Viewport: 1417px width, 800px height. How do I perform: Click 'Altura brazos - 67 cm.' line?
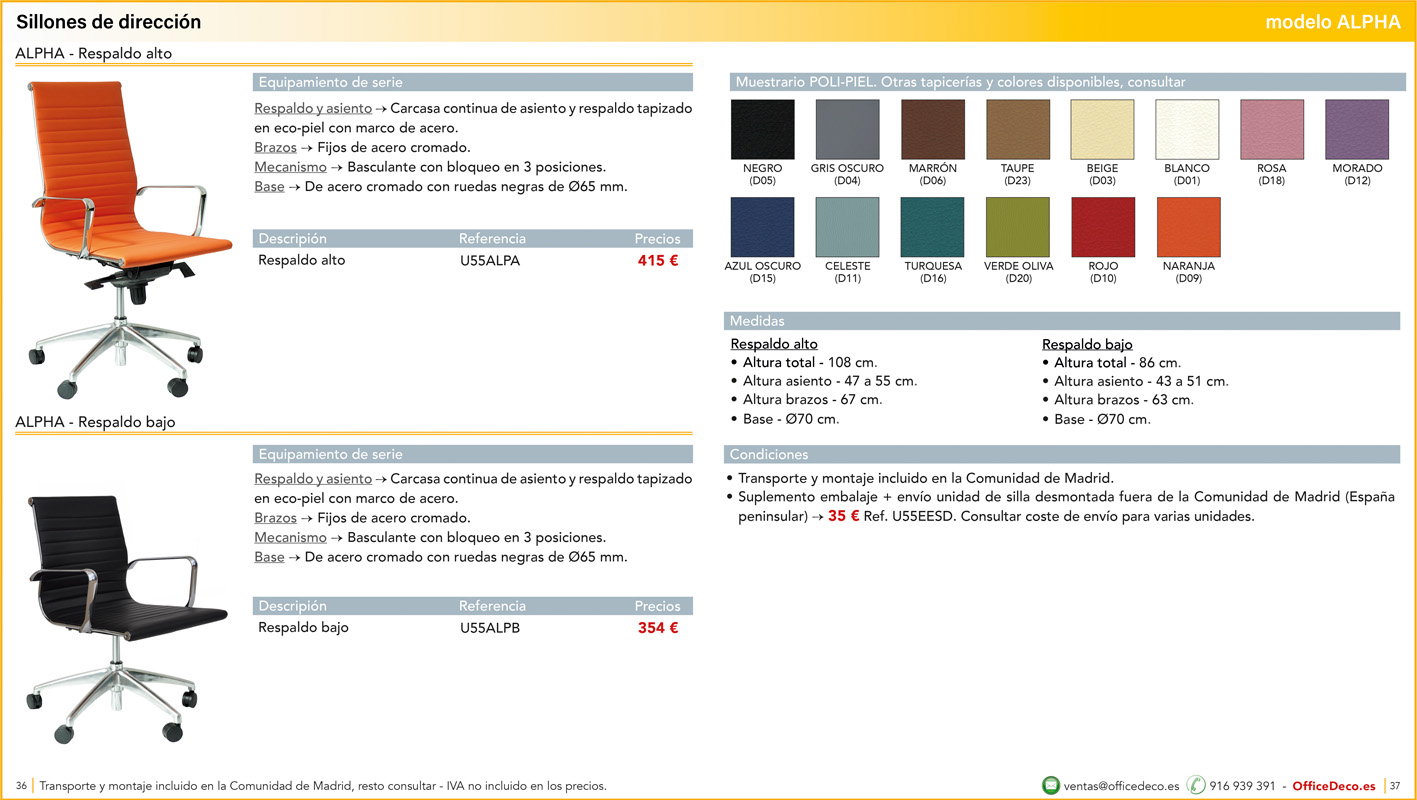813,400
